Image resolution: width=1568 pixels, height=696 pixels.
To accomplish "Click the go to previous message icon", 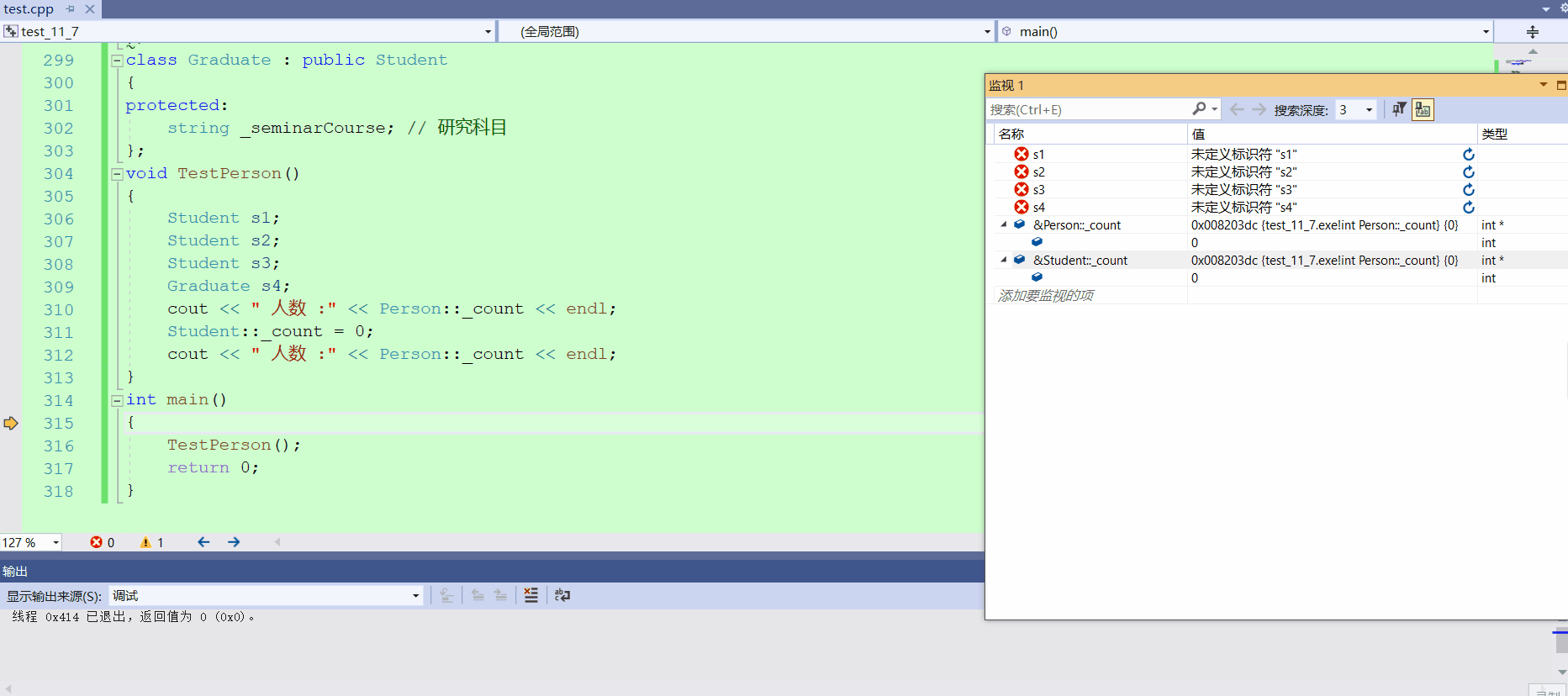I will click(478, 595).
